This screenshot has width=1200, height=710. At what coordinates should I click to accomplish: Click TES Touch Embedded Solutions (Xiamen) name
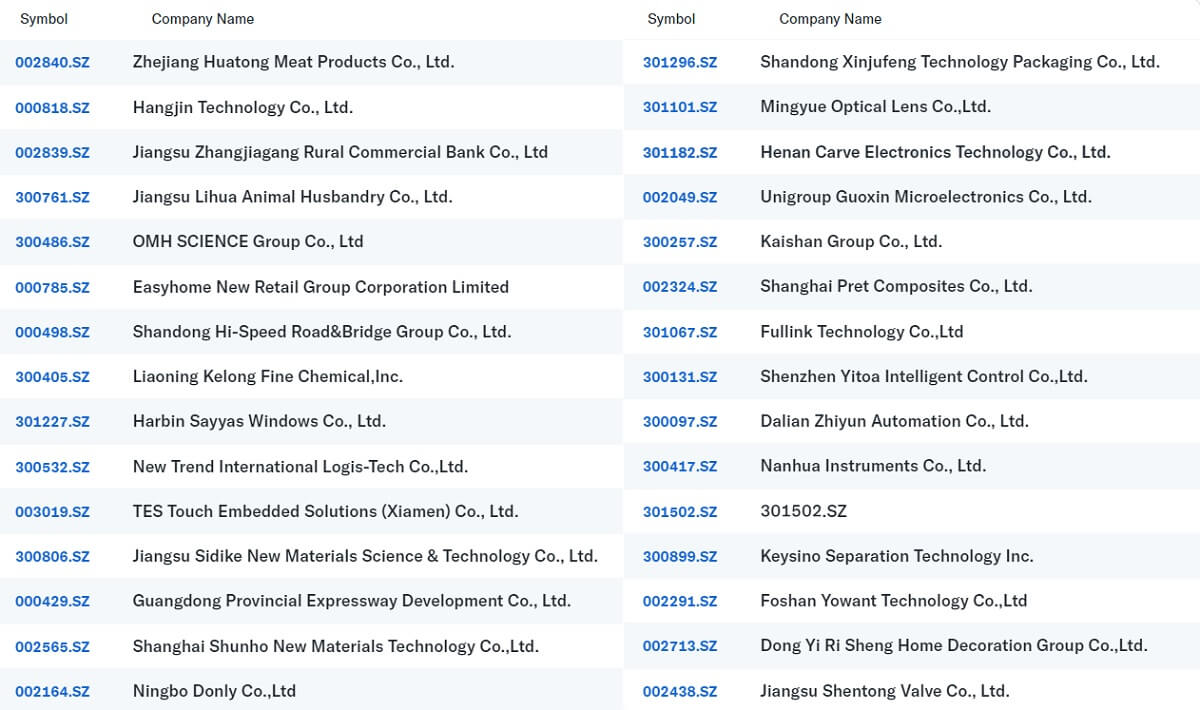326,511
